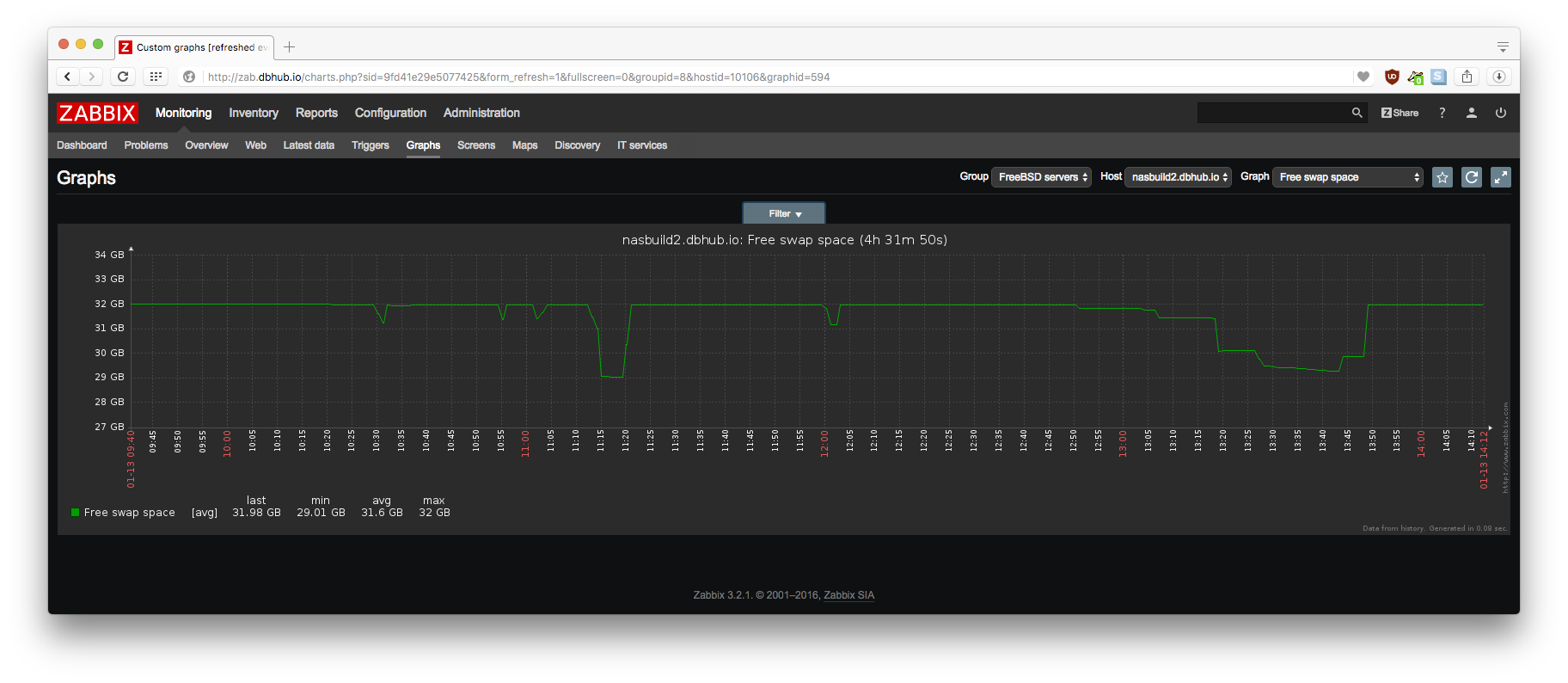Click the browser share icon
This screenshot has width=1568, height=683.
1467,77
